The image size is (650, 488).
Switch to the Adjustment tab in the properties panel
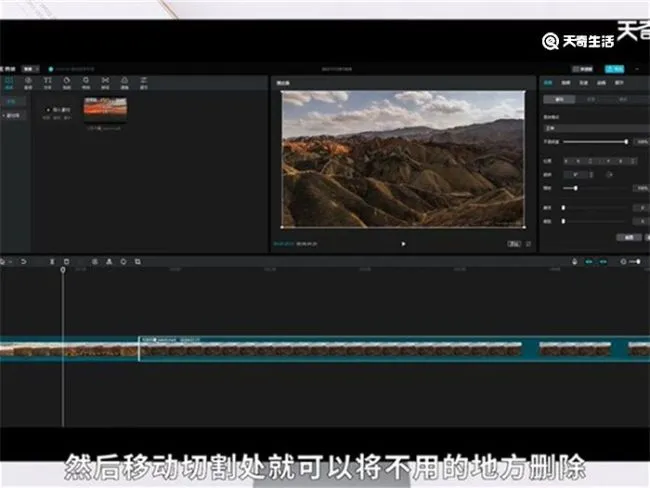pos(619,83)
